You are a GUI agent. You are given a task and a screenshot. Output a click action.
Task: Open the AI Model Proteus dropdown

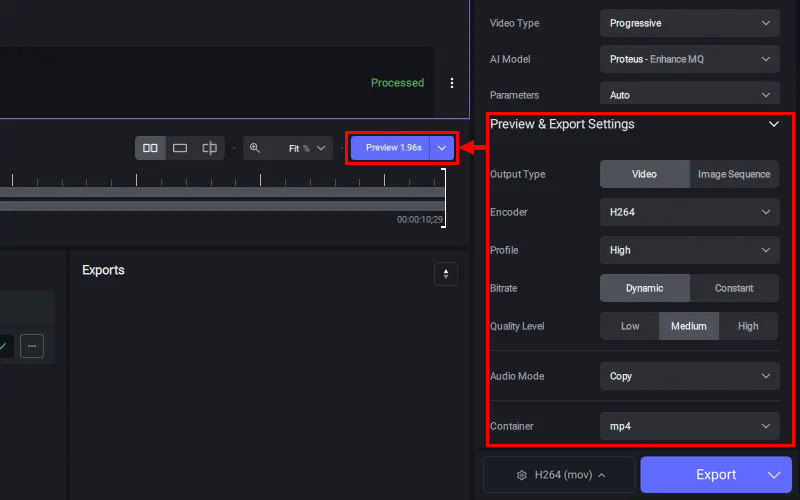[x=689, y=59]
